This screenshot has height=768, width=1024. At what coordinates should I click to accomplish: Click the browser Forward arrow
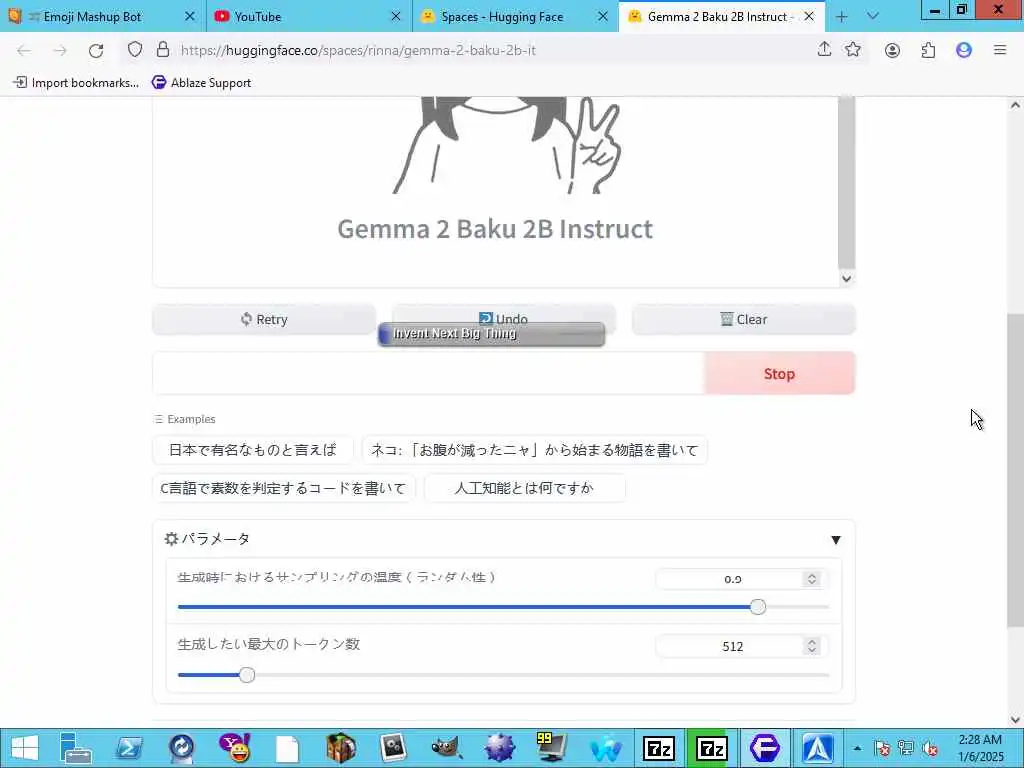tap(60, 50)
